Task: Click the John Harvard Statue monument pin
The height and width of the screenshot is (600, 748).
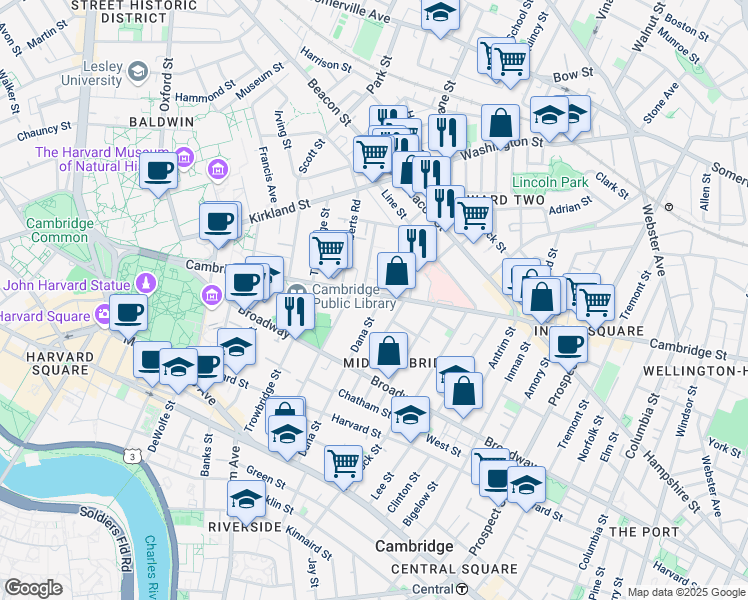Action: coord(146,283)
